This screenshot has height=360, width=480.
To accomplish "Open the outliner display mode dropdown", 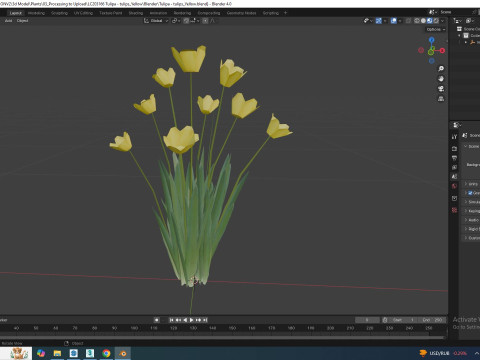I will click(x=470, y=21).
